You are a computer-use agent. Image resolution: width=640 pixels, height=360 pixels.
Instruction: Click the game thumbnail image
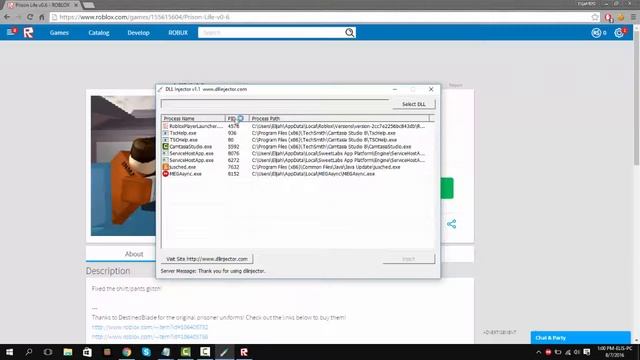[123, 166]
